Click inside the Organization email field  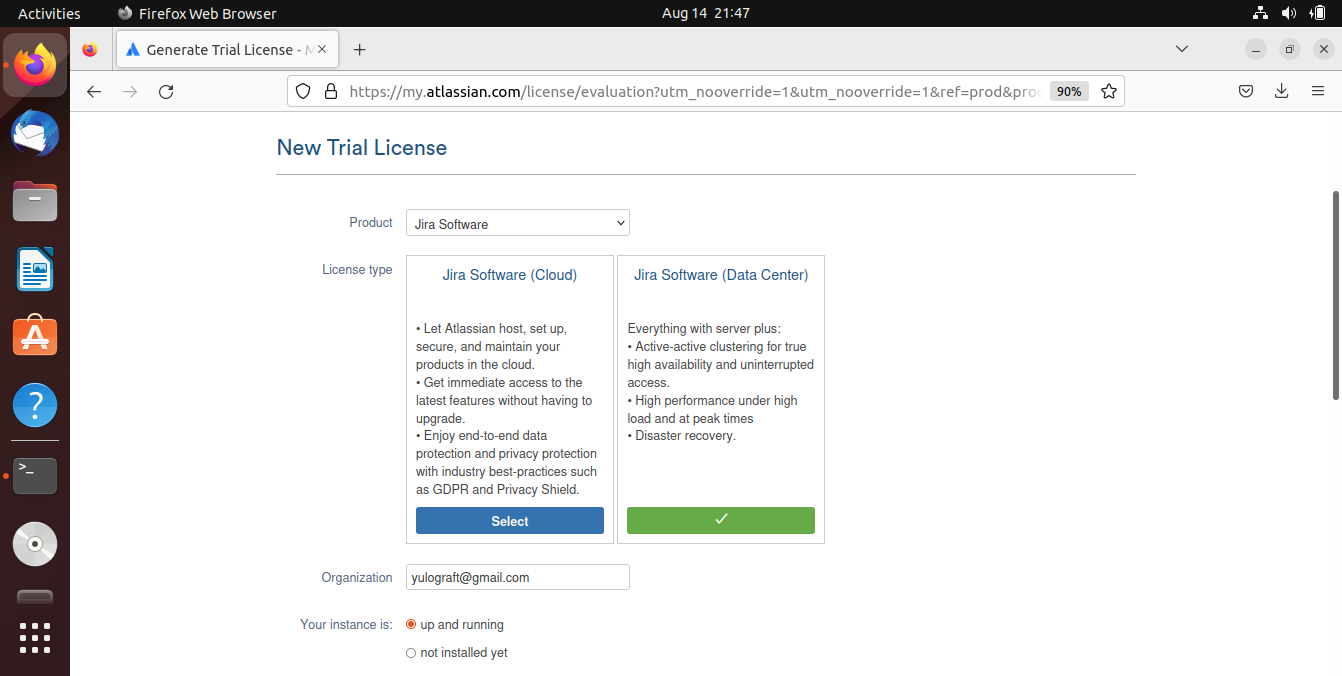pyautogui.click(x=517, y=577)
